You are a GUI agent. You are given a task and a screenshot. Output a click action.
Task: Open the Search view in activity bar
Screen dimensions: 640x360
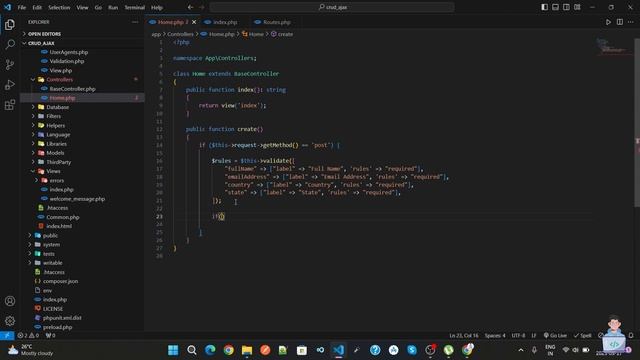(10, 44)
